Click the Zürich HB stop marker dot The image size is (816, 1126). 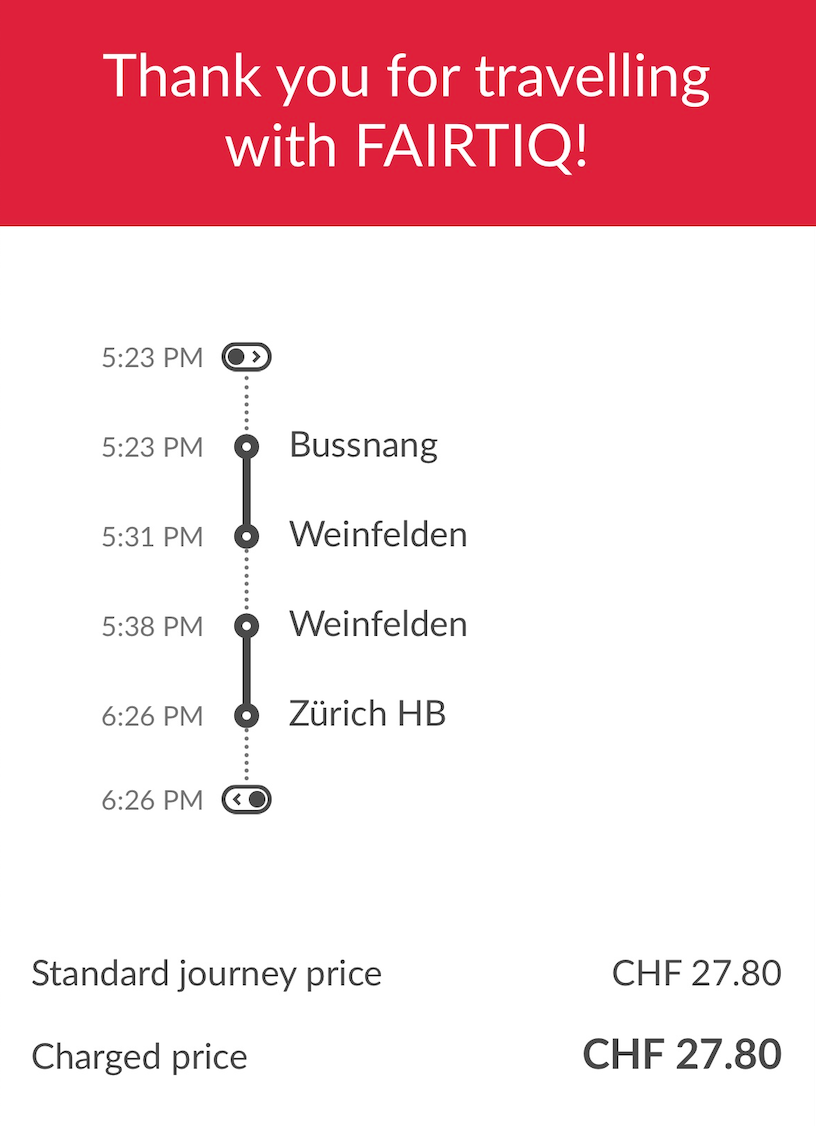pos(246,716)
